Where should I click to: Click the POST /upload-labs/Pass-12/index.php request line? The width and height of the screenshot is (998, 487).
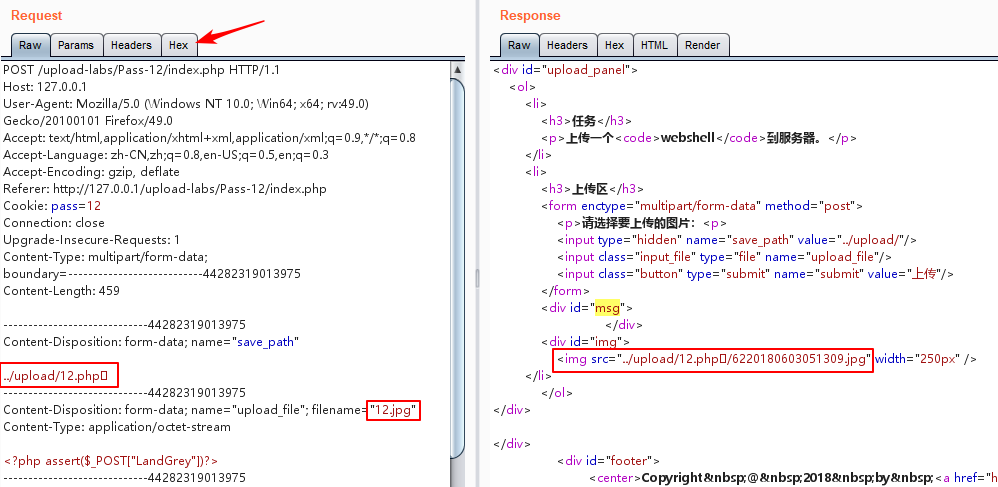coord(141,69)
